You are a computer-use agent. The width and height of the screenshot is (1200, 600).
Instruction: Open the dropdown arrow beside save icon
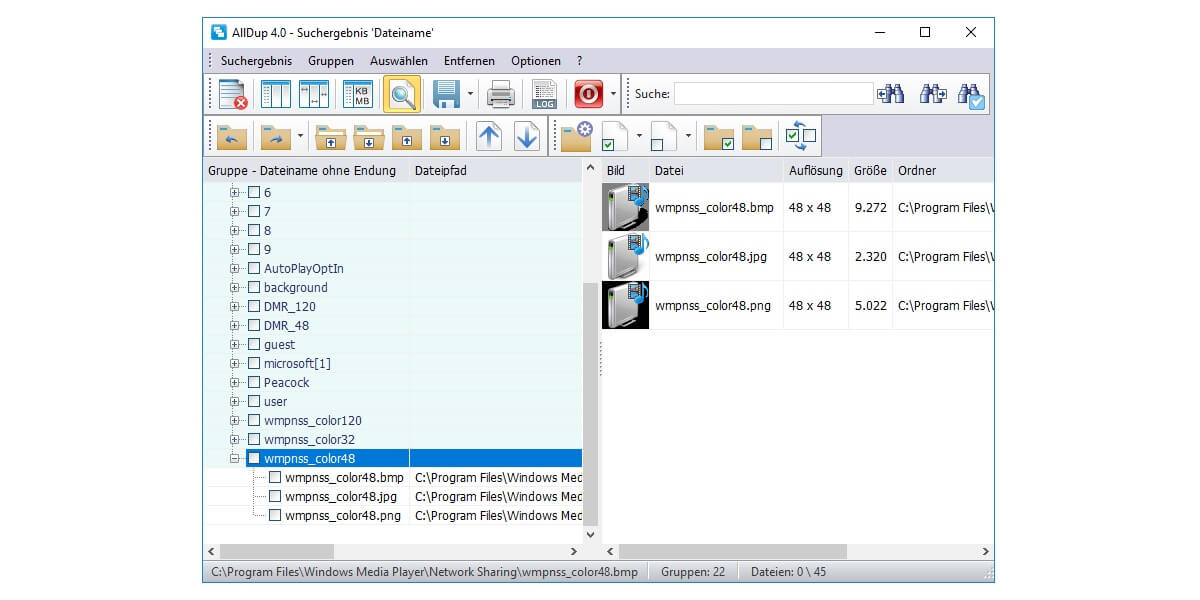470,94
